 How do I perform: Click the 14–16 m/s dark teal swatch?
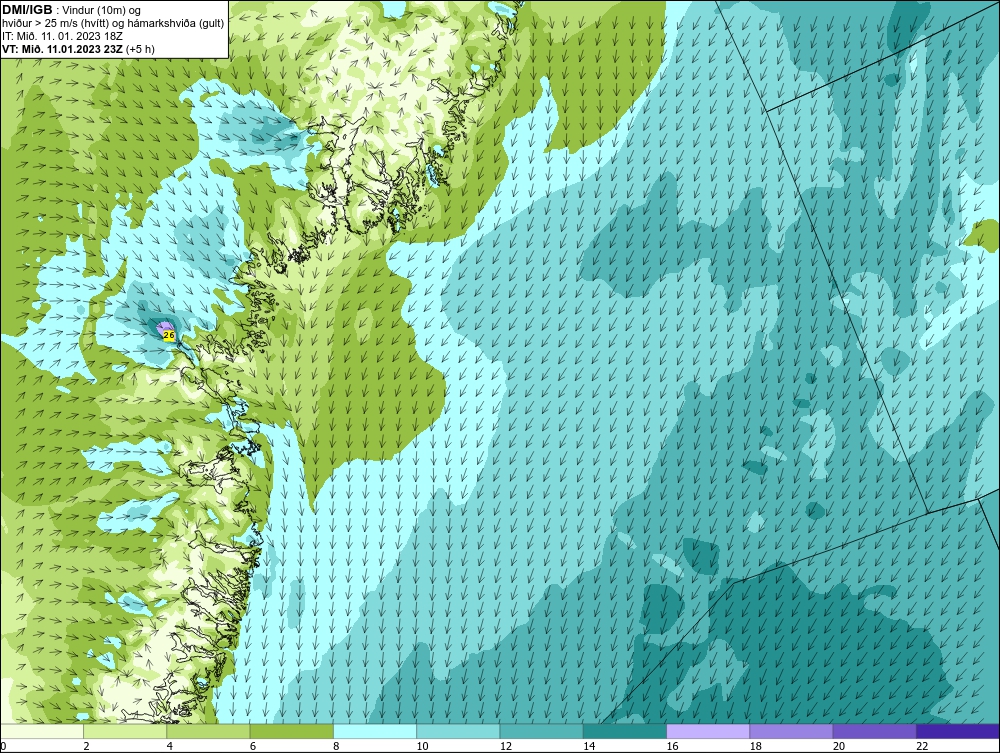(x=625, y=731)
